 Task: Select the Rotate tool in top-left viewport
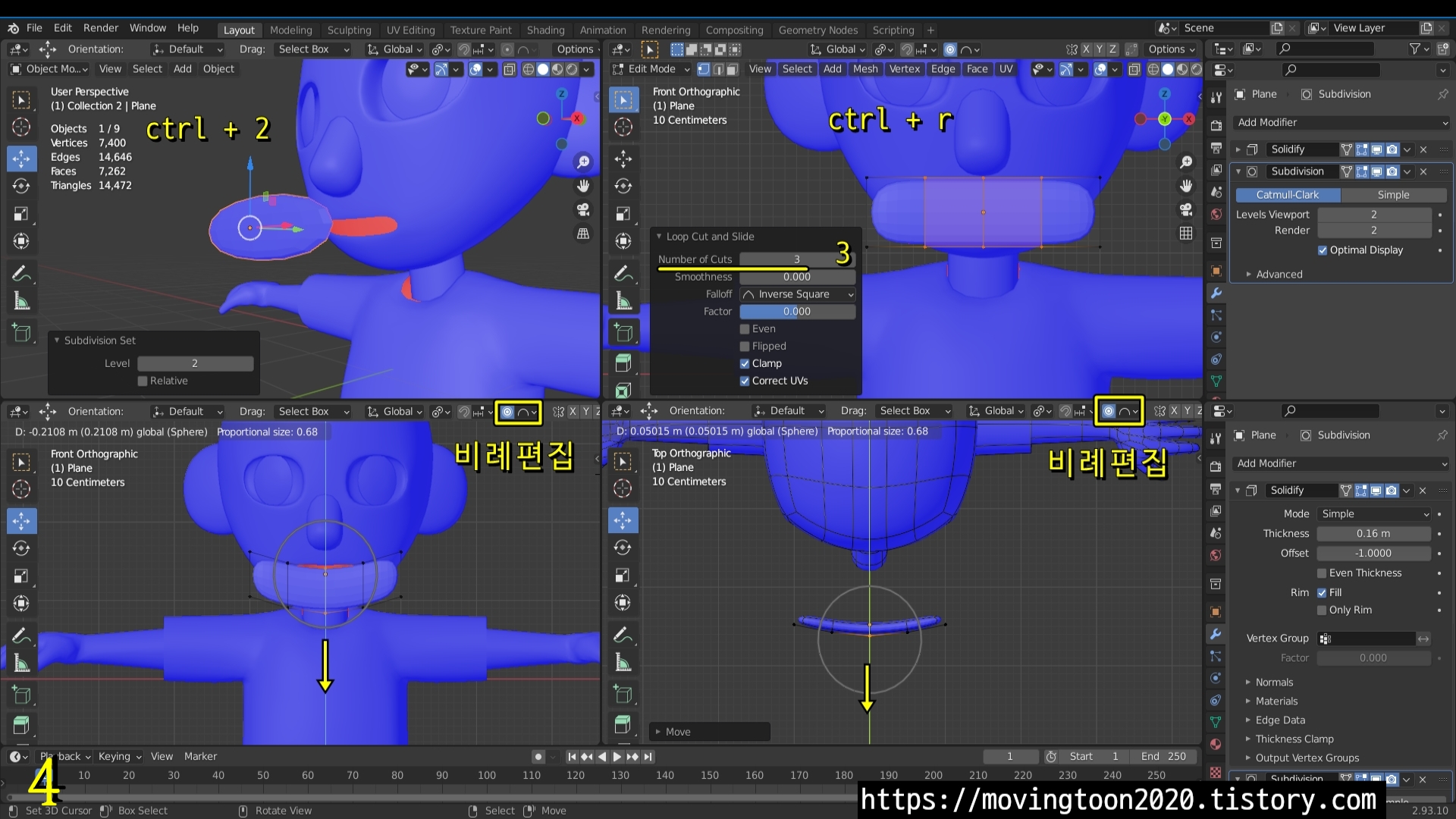coord(21,186)
